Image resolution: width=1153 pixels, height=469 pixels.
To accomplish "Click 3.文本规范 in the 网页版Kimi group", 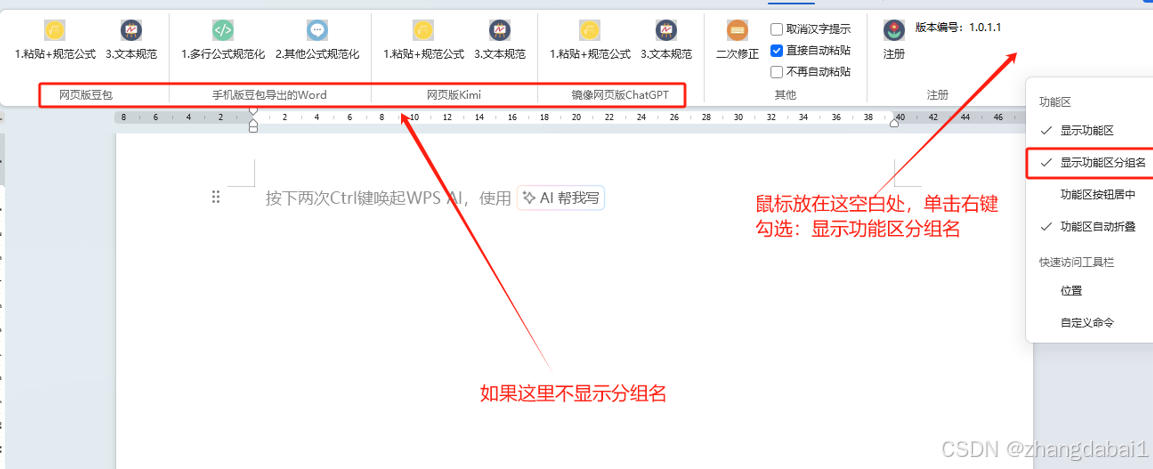I will (x=499, y=40).
